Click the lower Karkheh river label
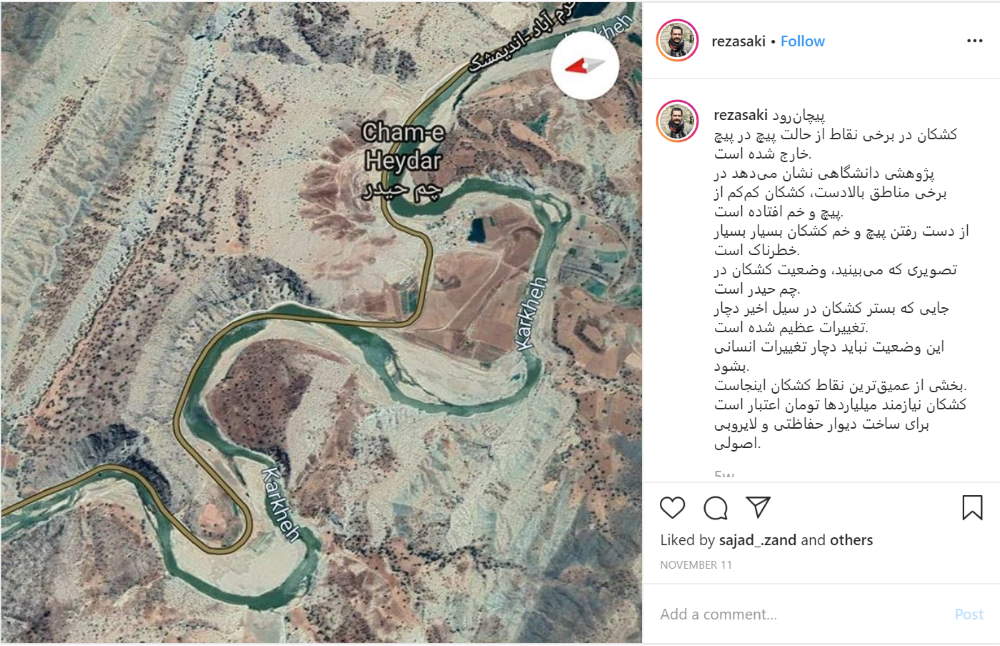1000x646 pixels. 281,504
